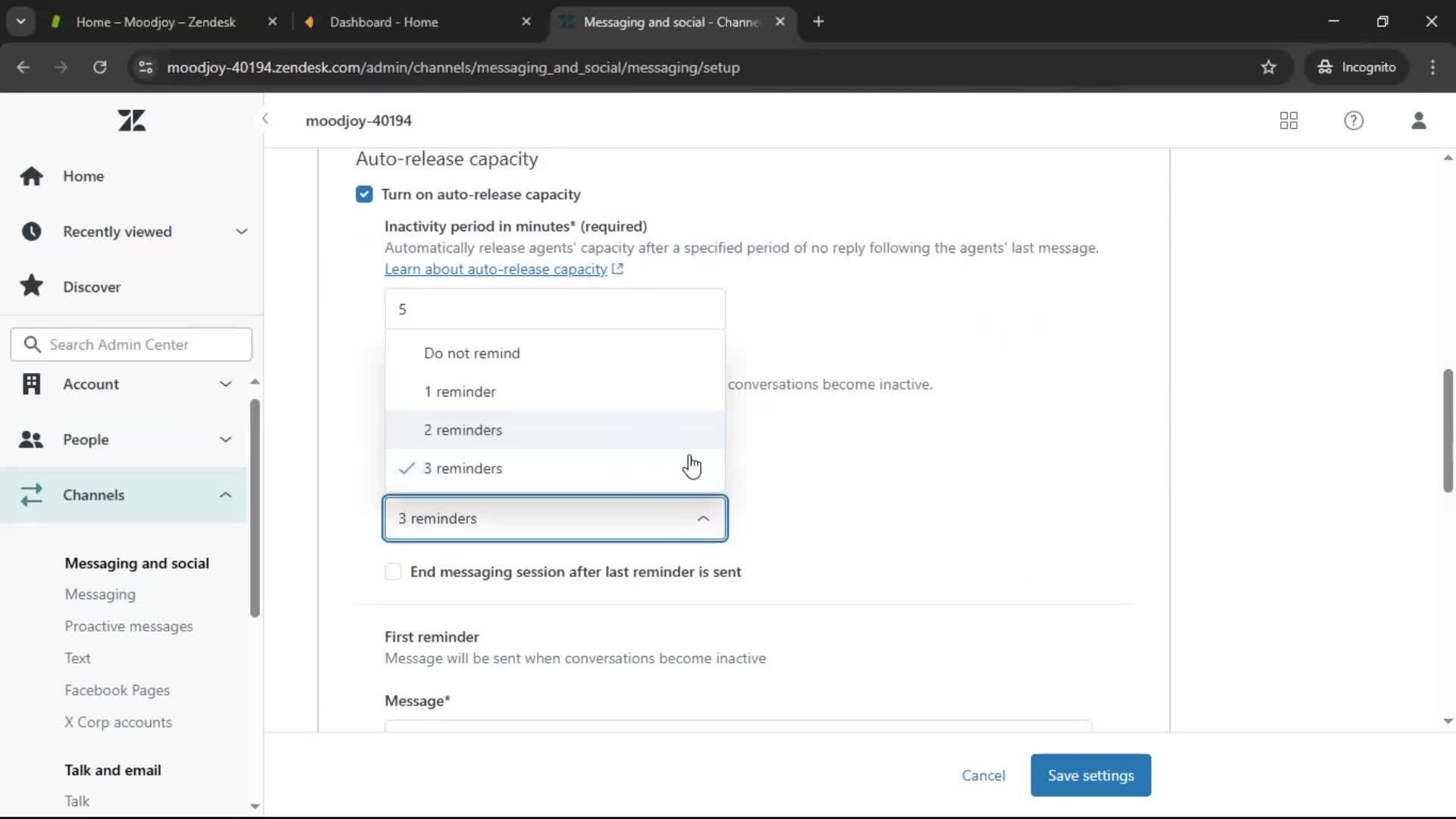Open Proactive messages in sidebar
Screen dimensions: 1456x819
click(x=129, y=626)
